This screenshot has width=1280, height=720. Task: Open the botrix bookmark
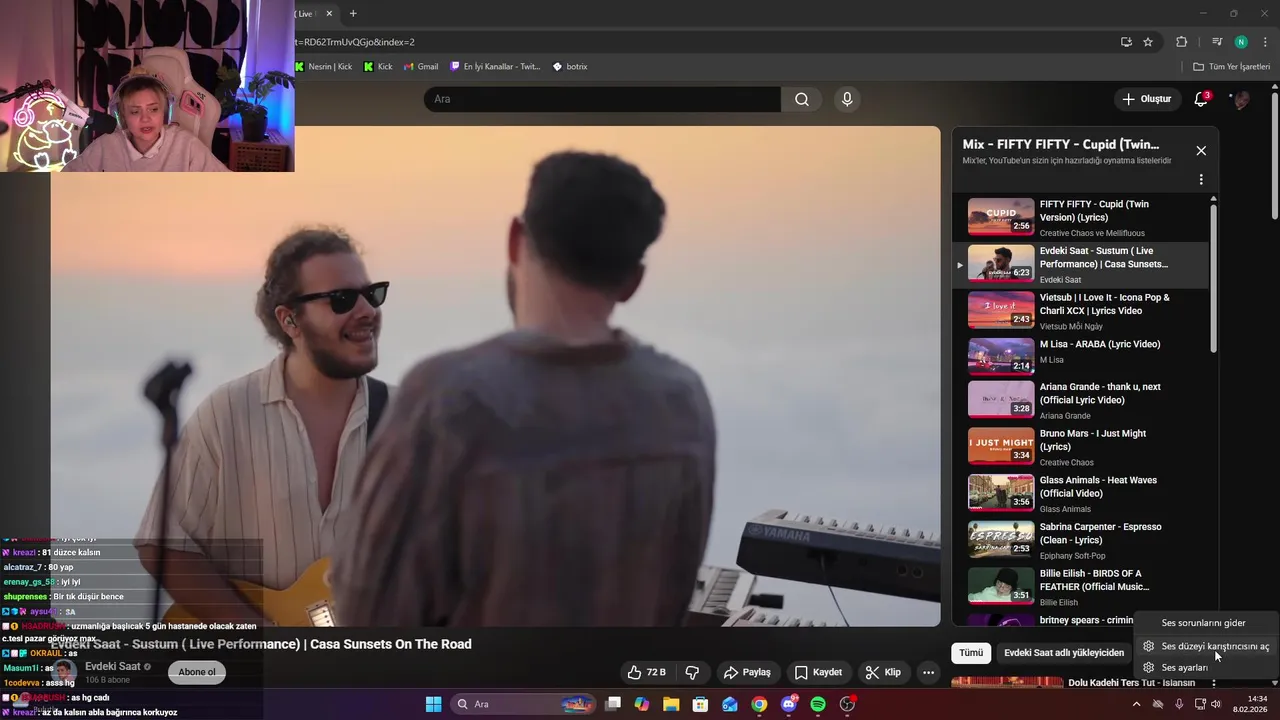click(570, 67)
